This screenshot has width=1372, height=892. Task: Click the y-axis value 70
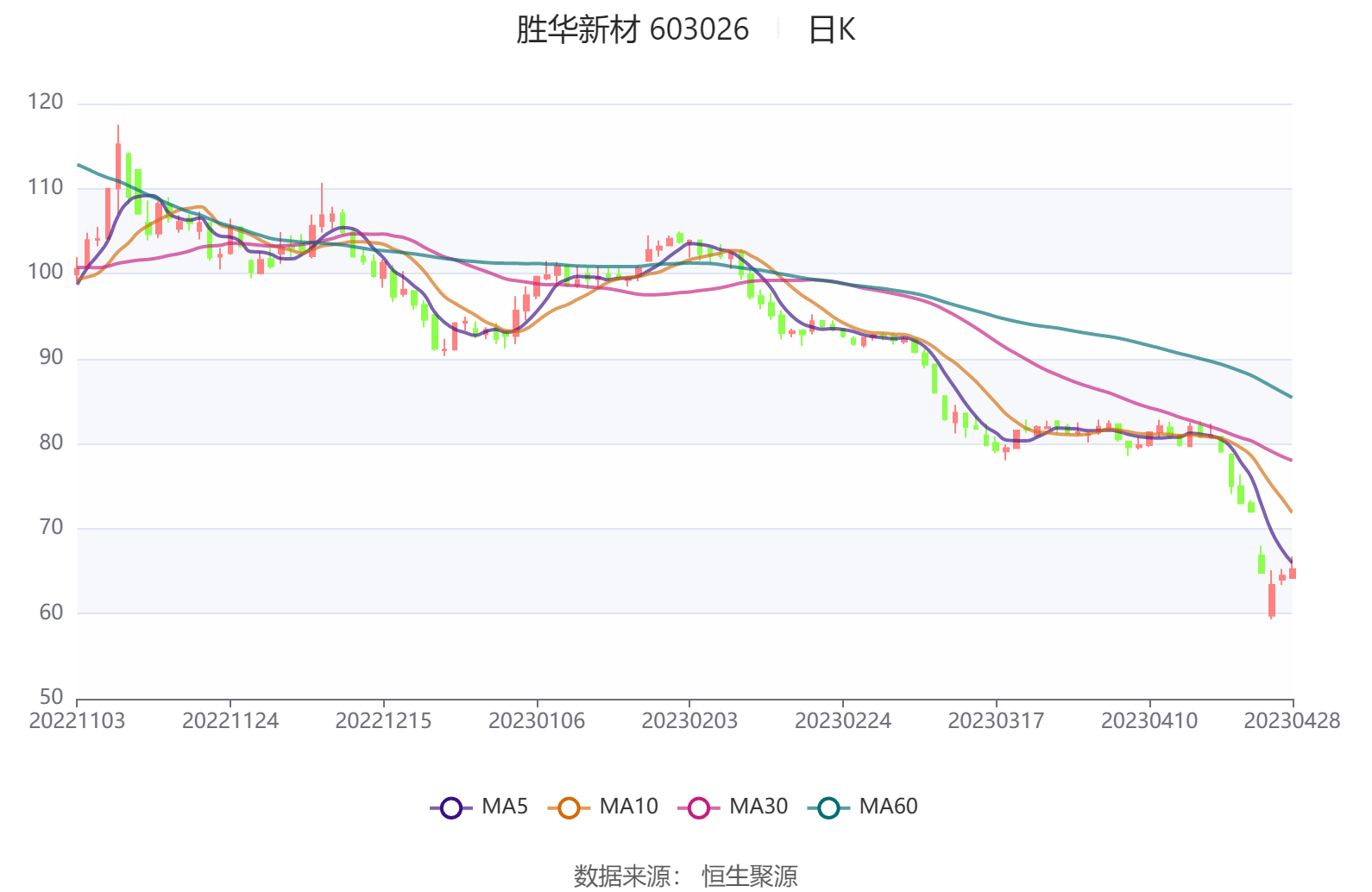click(x=51, y=527)
